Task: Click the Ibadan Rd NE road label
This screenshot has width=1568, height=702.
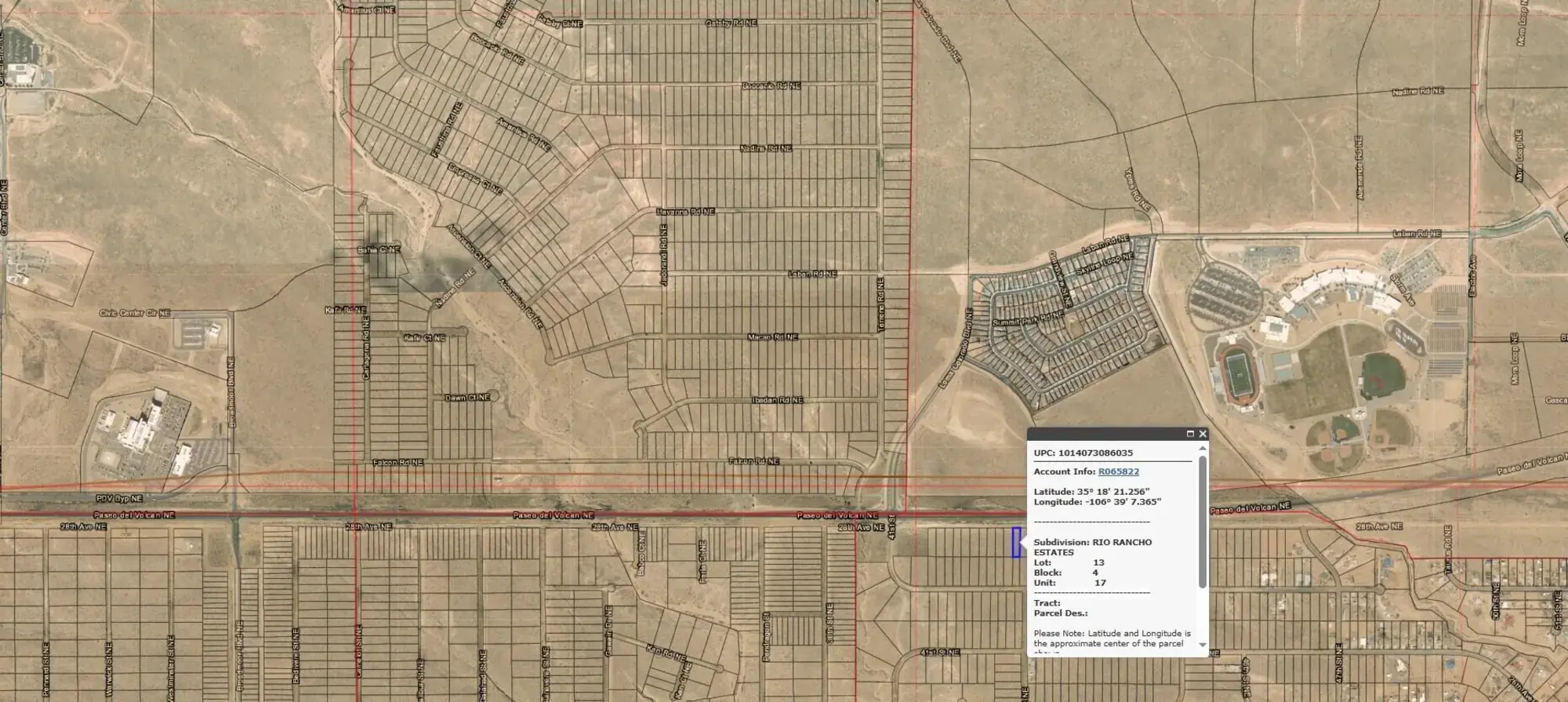Action: 778,400
